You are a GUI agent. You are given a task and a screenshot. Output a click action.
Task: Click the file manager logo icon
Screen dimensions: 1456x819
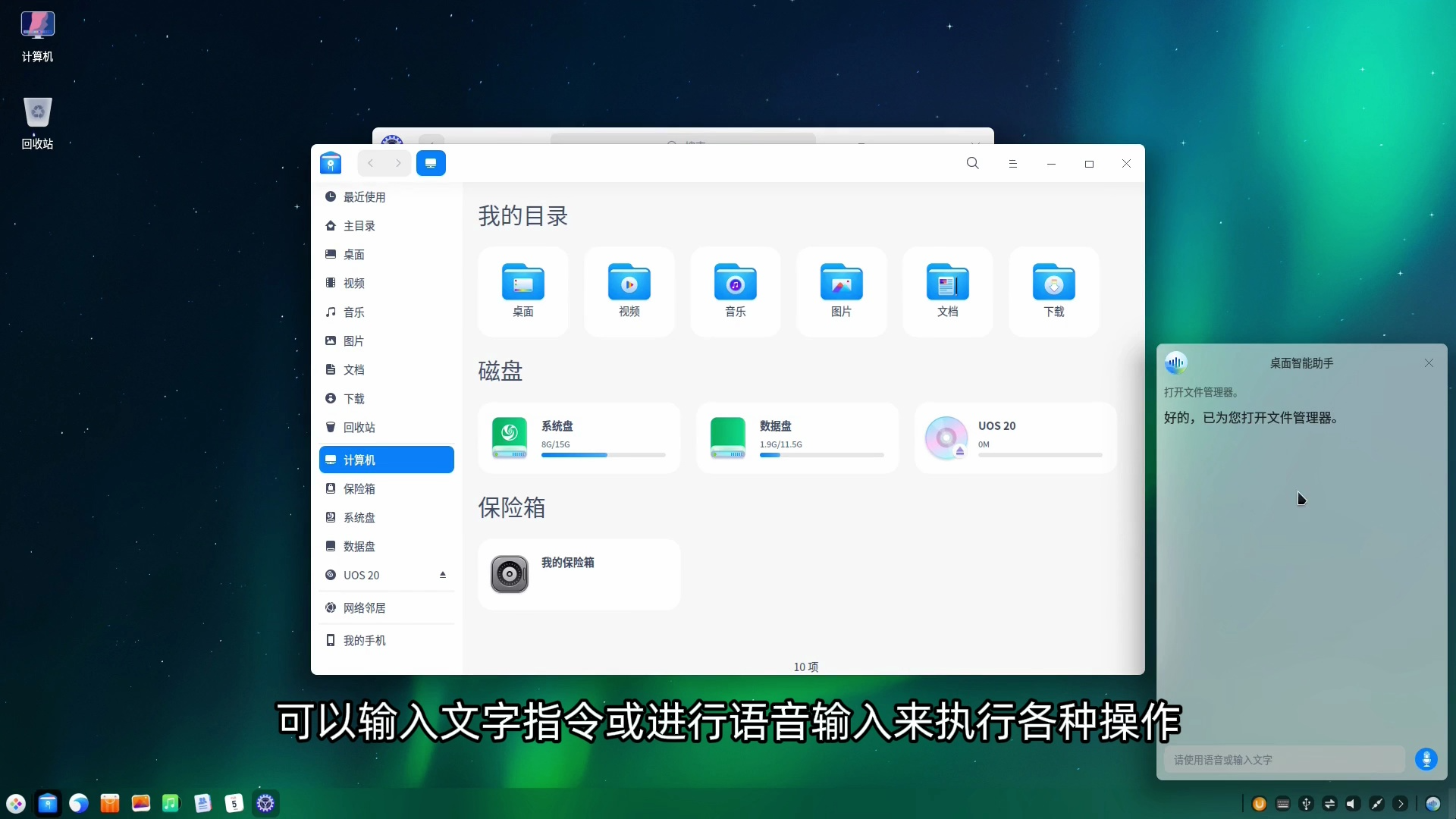[331, 163]
